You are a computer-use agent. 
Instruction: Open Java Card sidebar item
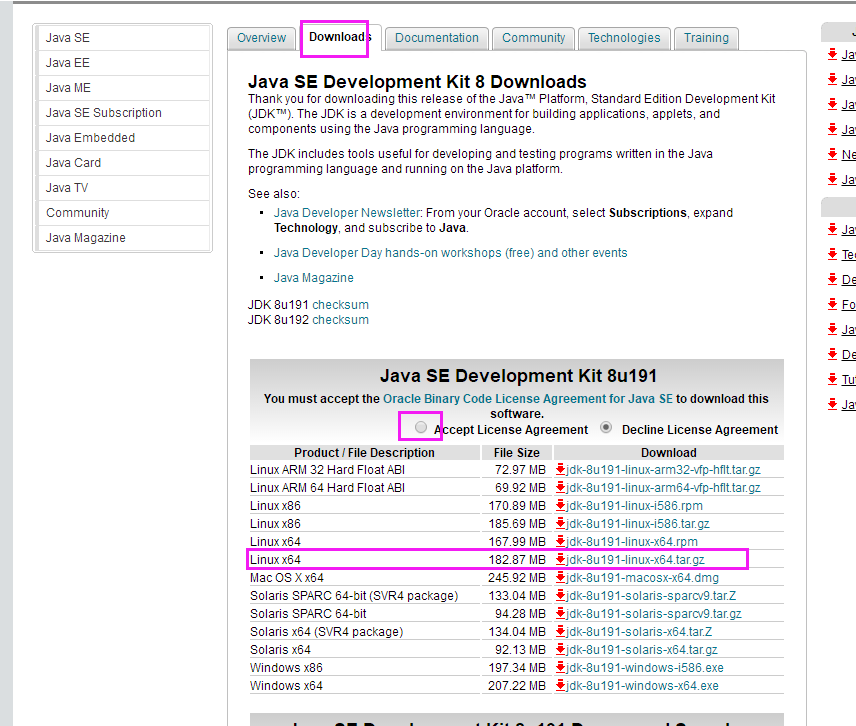click(123, 163)
